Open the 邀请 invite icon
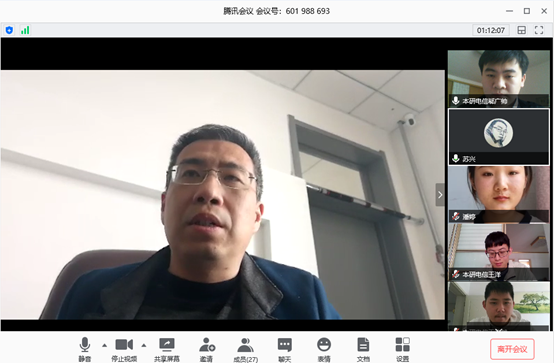This screenshot has width=554, height=363. [x=207, y=349]
